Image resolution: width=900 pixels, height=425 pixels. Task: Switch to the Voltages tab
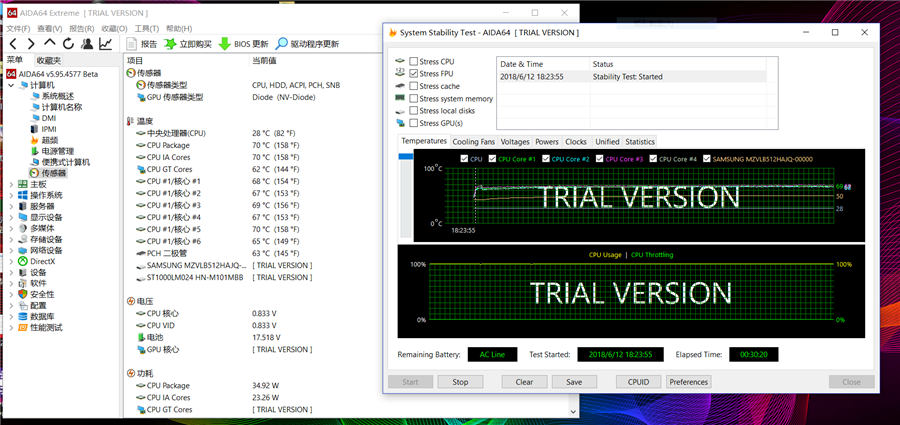click(x=515, y=142)
